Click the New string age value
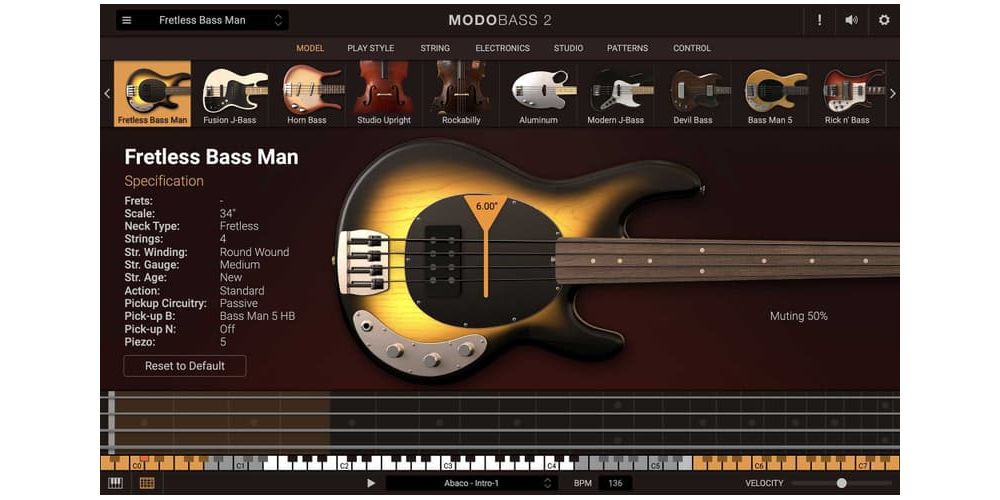The image size is (1000, 500). pyautogui.click(x=231, y=277)
